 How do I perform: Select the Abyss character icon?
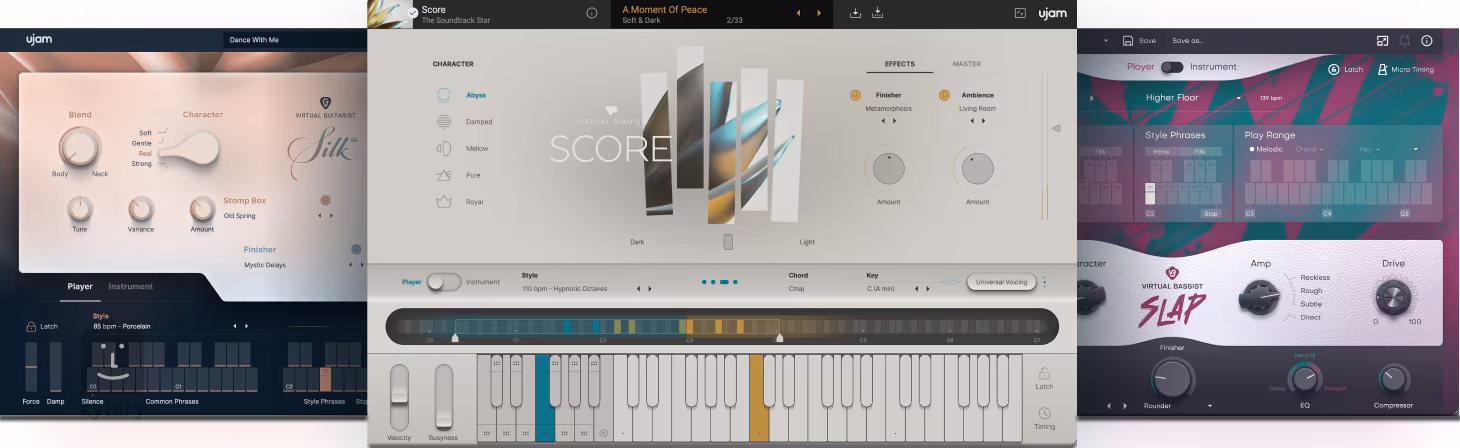[x=444, y=95]
